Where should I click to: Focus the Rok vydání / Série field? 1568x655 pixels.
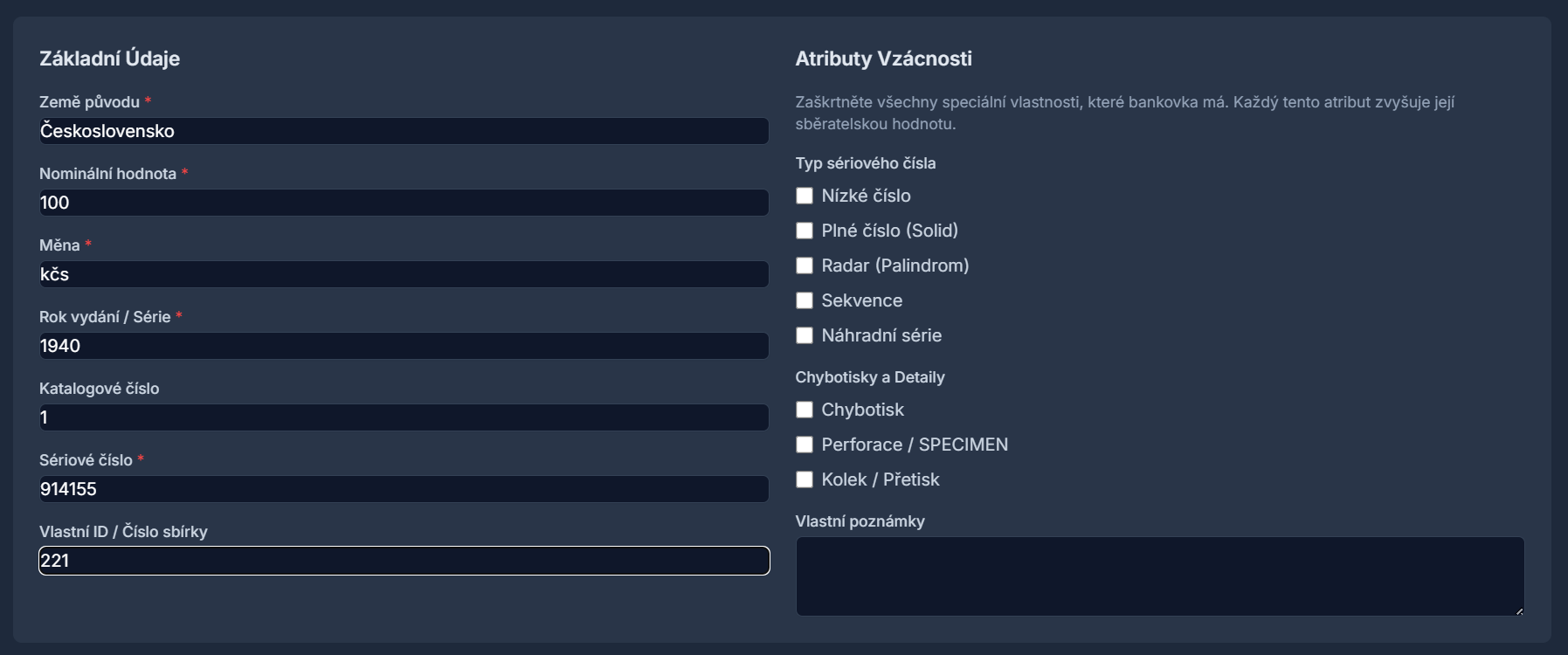(402, 346)
